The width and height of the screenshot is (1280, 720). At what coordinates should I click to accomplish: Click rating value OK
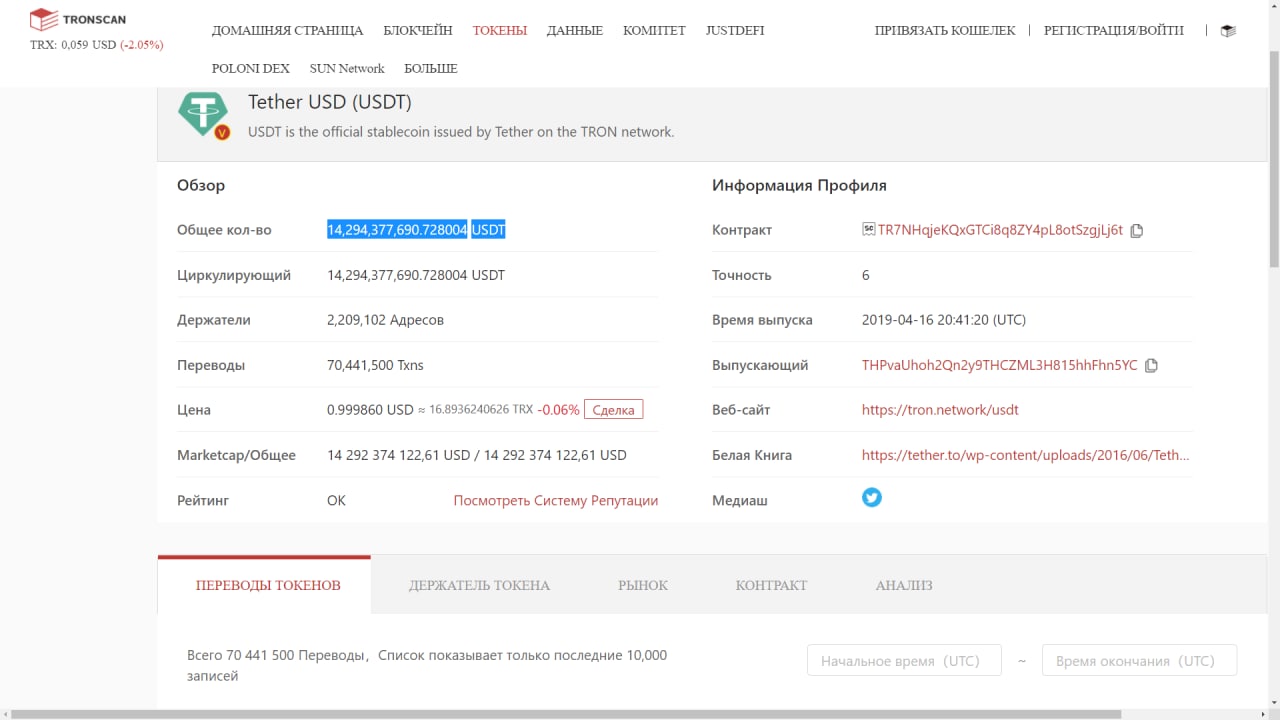point(336,500)
